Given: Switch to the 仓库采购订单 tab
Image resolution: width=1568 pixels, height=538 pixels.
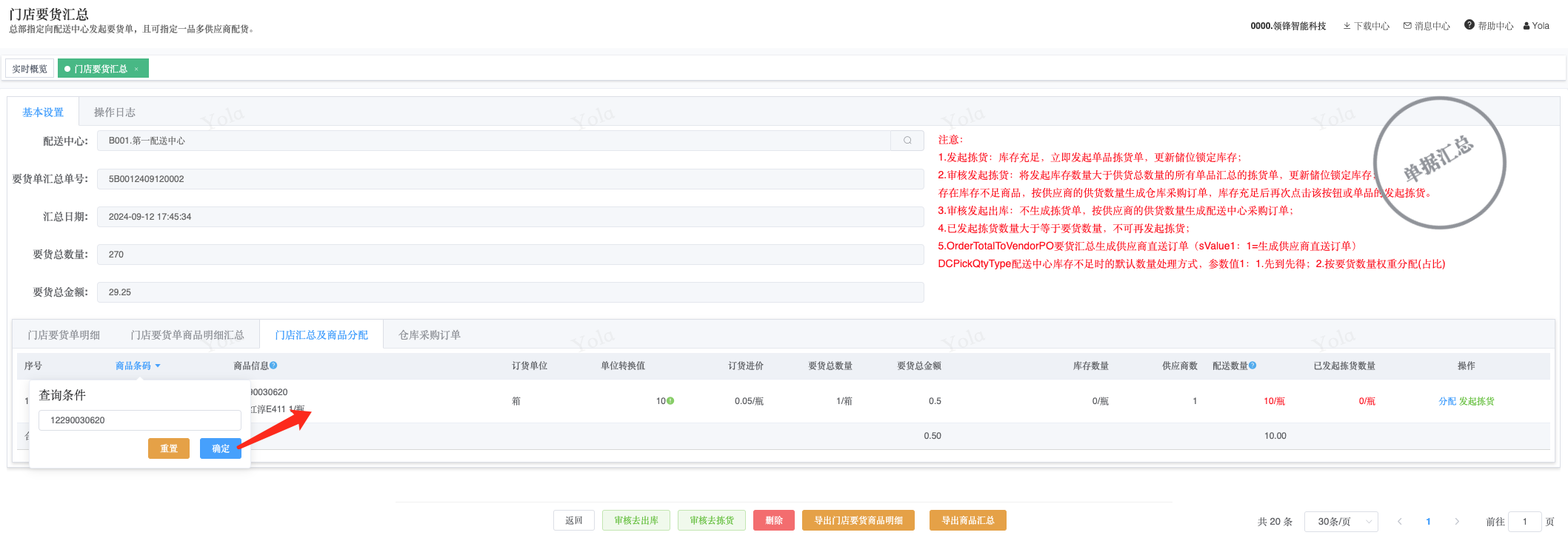Looking at the screenshot, I should (430, 335).
